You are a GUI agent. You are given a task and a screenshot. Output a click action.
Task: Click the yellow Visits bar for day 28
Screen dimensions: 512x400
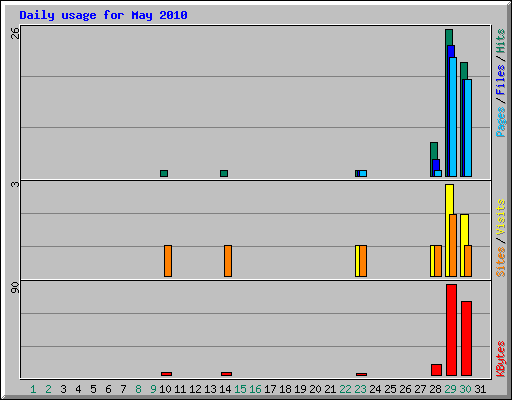point(432,261)
